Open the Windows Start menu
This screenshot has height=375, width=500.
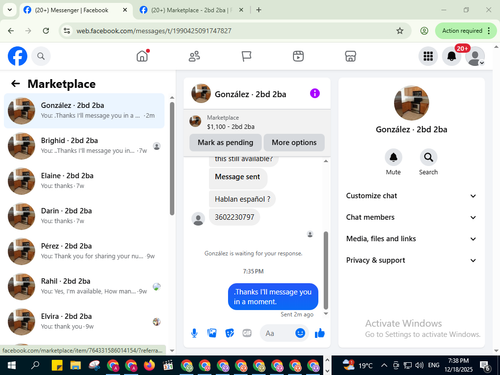pos(12,366)
